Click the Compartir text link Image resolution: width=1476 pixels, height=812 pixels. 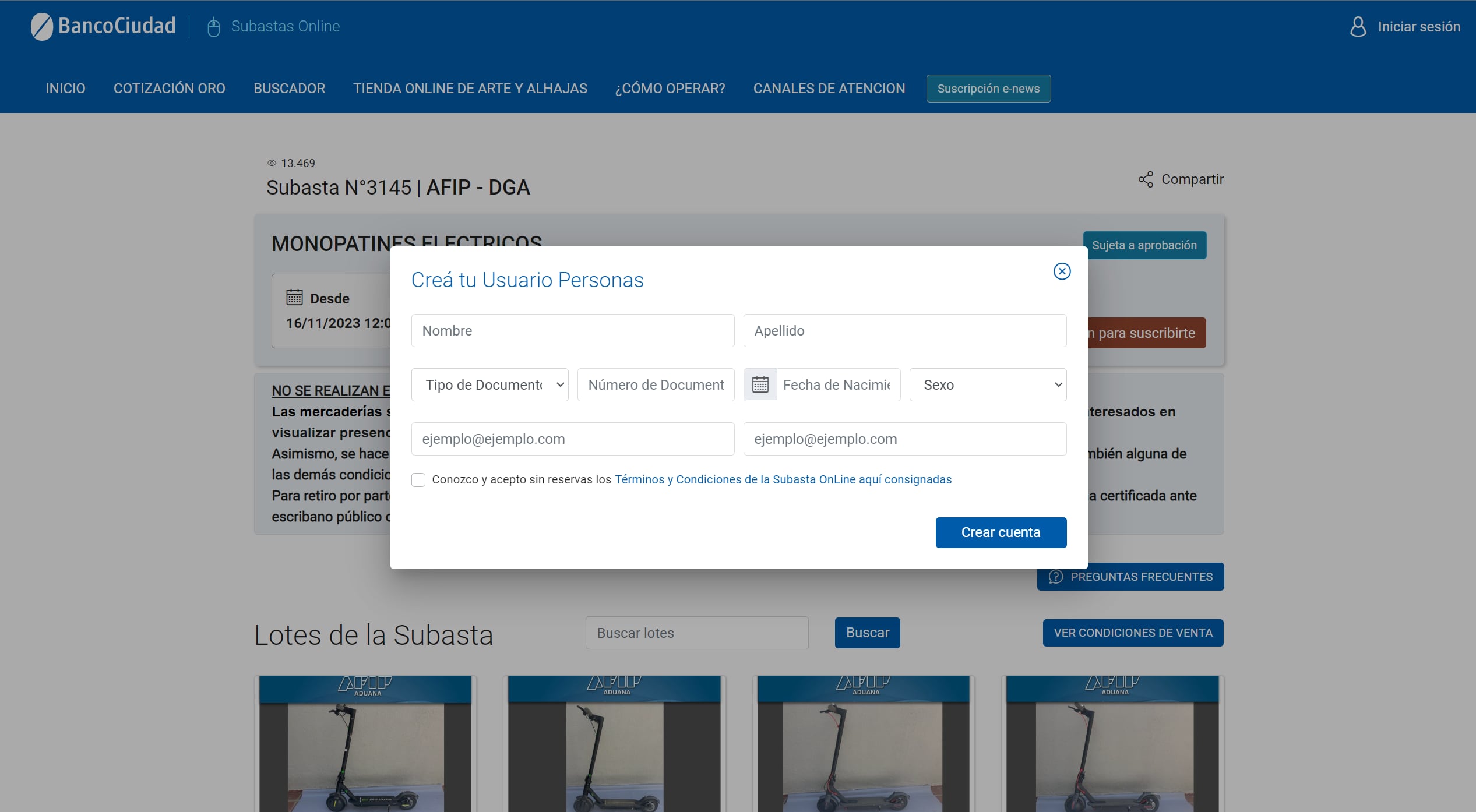point(1192,179)
